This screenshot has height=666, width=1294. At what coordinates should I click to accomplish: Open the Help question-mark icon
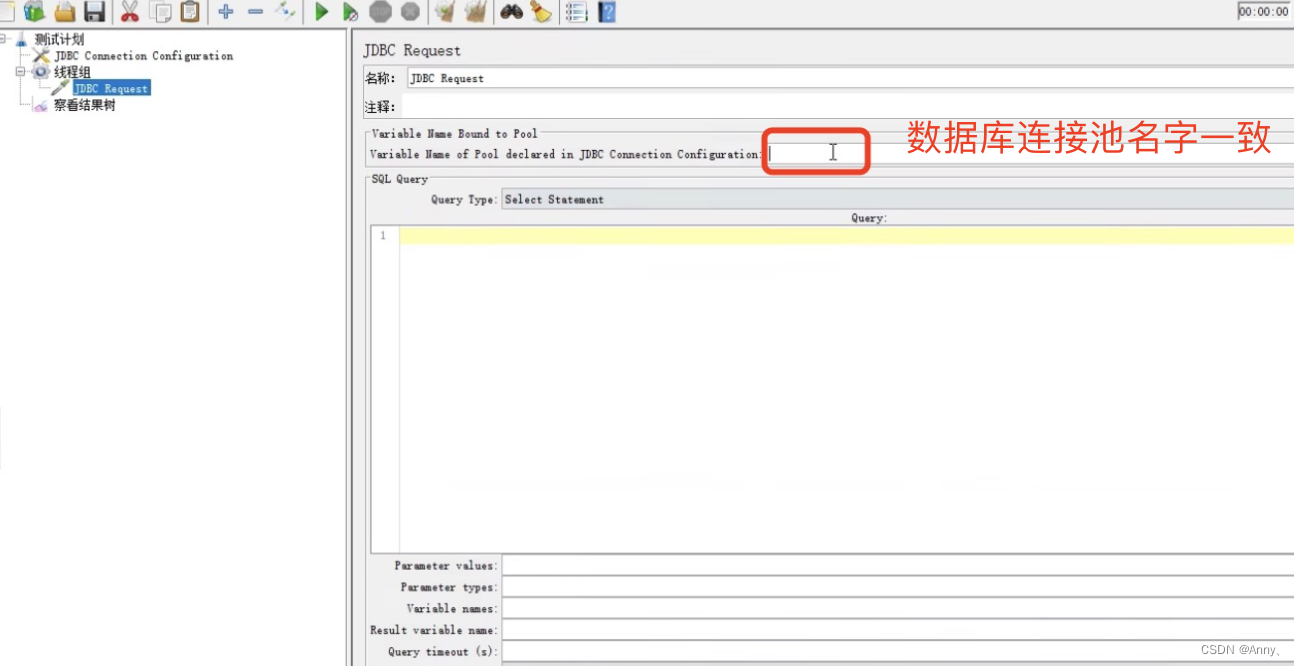(606, 12)
